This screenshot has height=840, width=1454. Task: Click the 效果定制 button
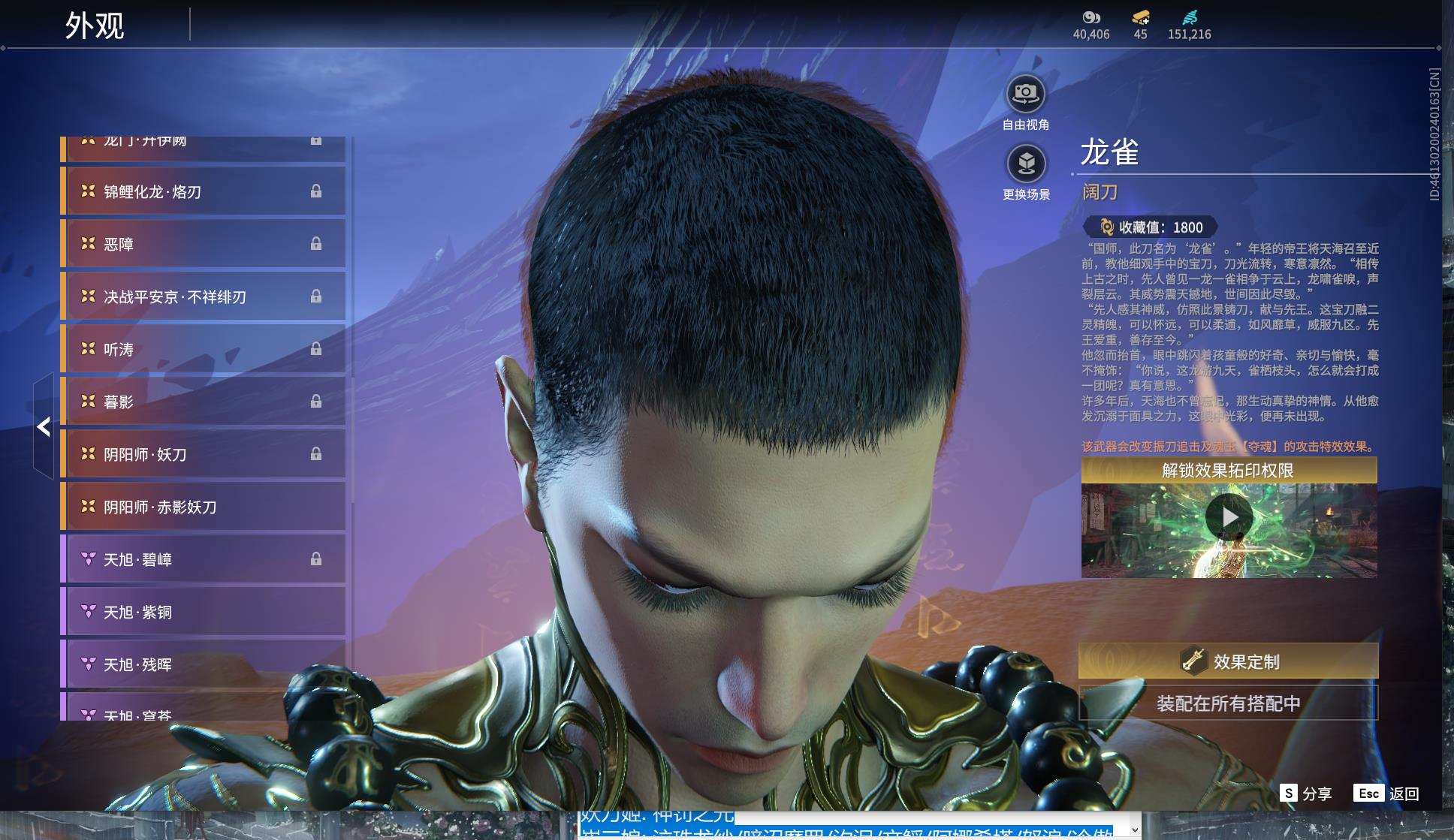(1228, 661)
